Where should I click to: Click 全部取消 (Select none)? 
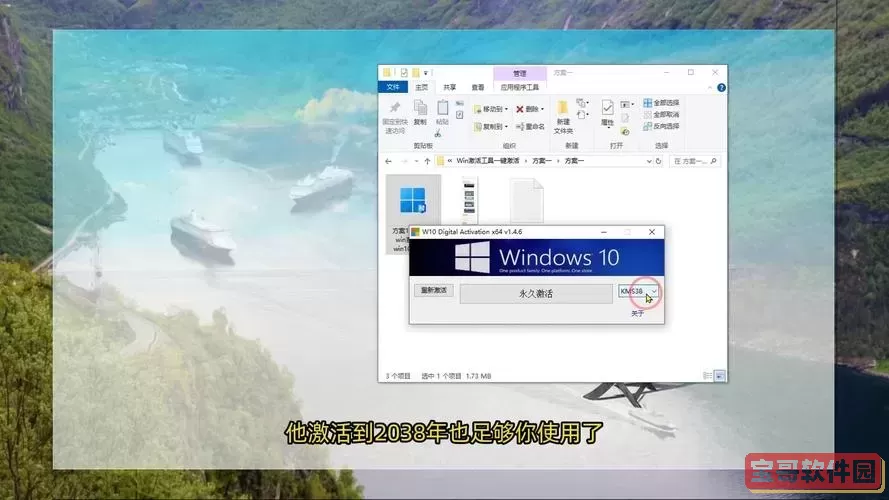click(661, 115)
